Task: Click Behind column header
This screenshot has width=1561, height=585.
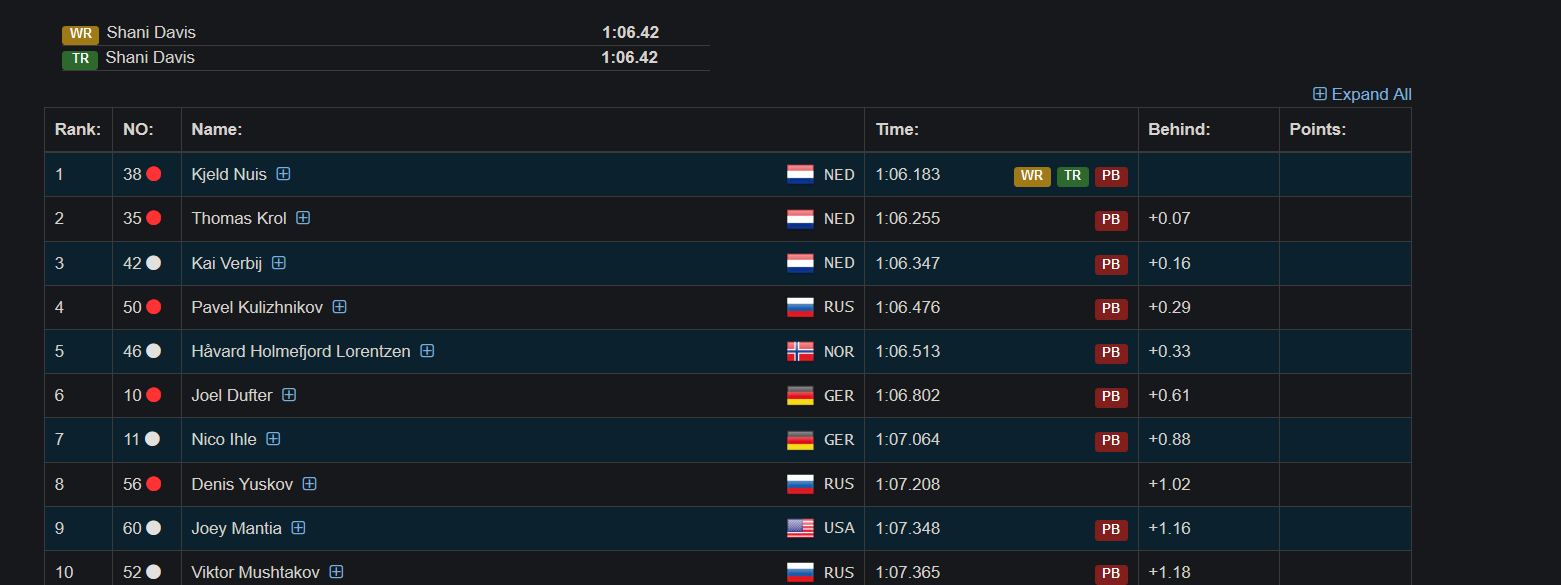Action: pyautogui.click(x=1179, y=130)
